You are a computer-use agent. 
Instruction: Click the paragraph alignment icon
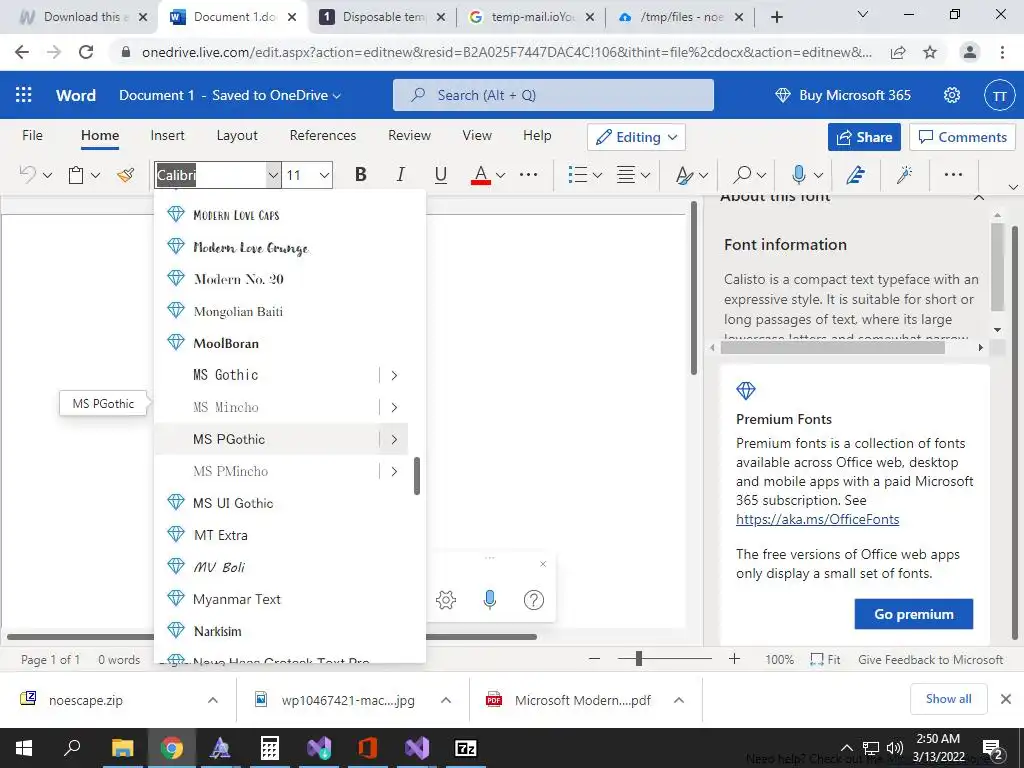click(x=626, y=174)
